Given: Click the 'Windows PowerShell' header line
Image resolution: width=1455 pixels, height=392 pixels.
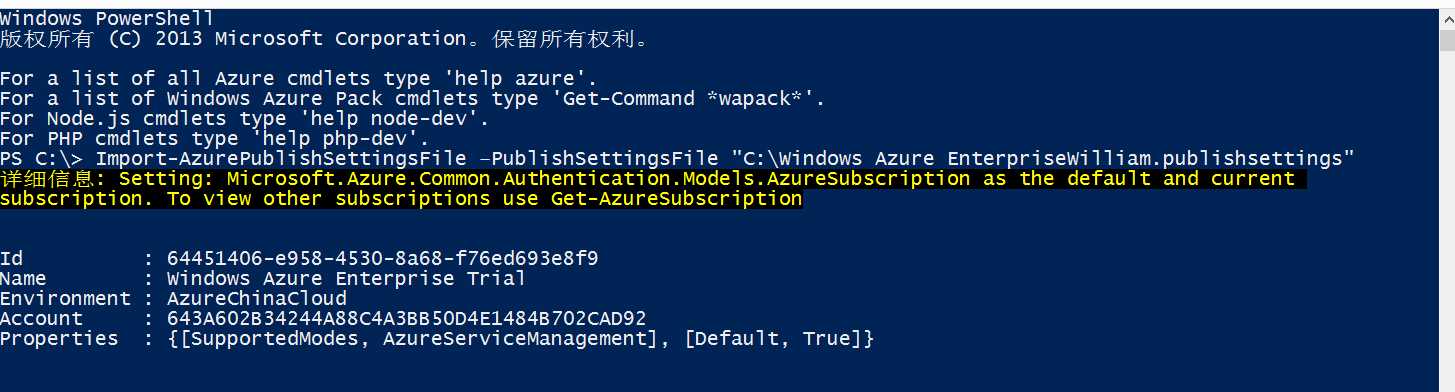Looking at the screenshot, I should [106, 18].
